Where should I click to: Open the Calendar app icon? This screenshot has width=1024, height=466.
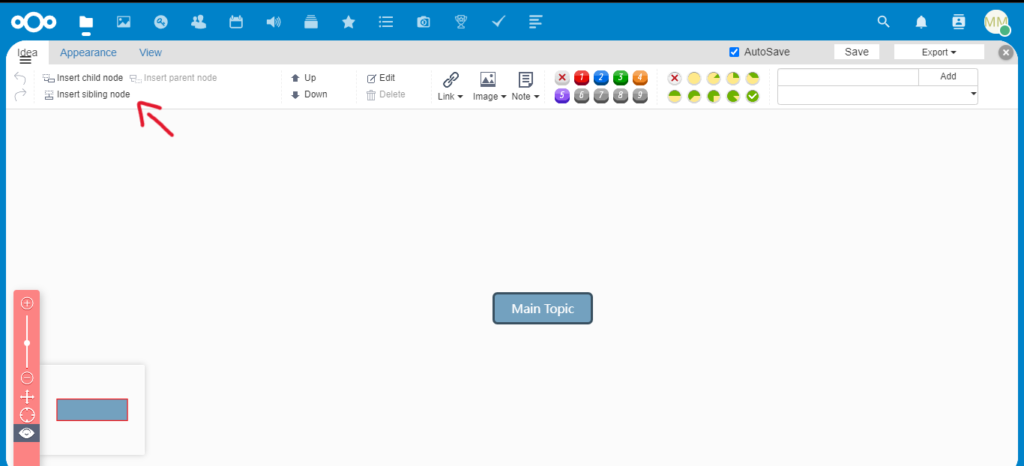236,22
